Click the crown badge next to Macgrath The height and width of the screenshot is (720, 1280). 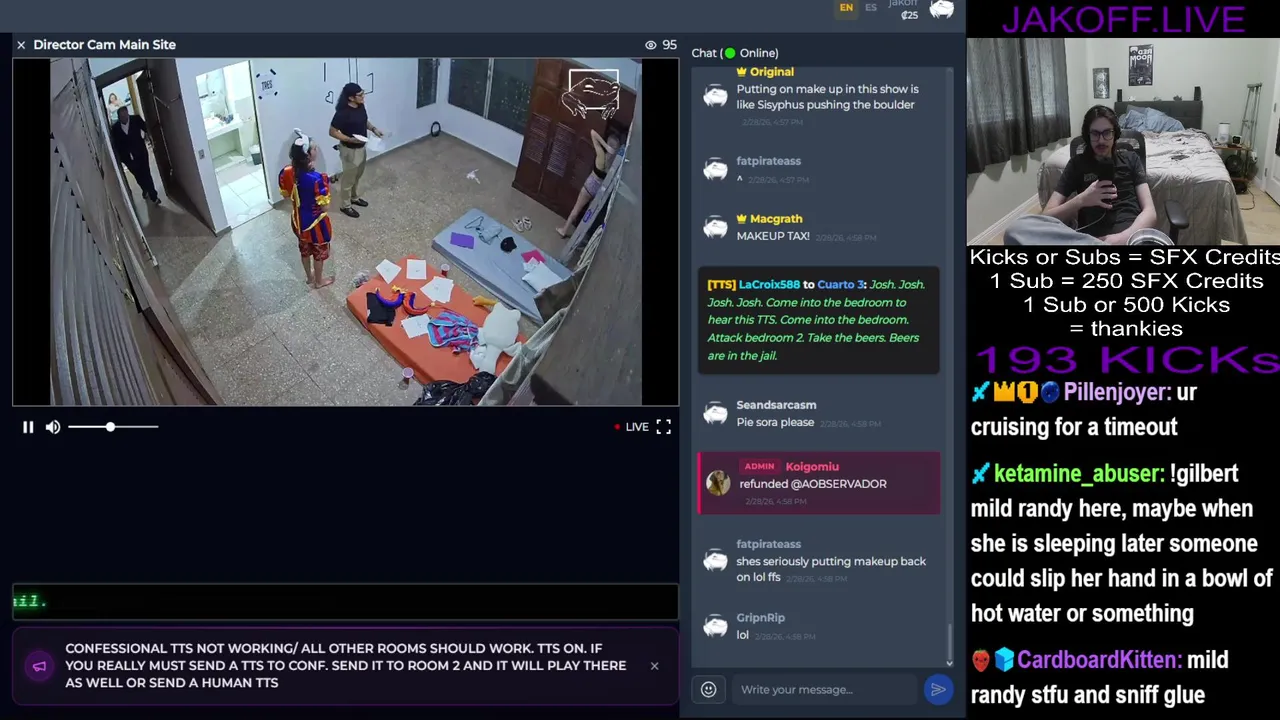coord(742,218)
